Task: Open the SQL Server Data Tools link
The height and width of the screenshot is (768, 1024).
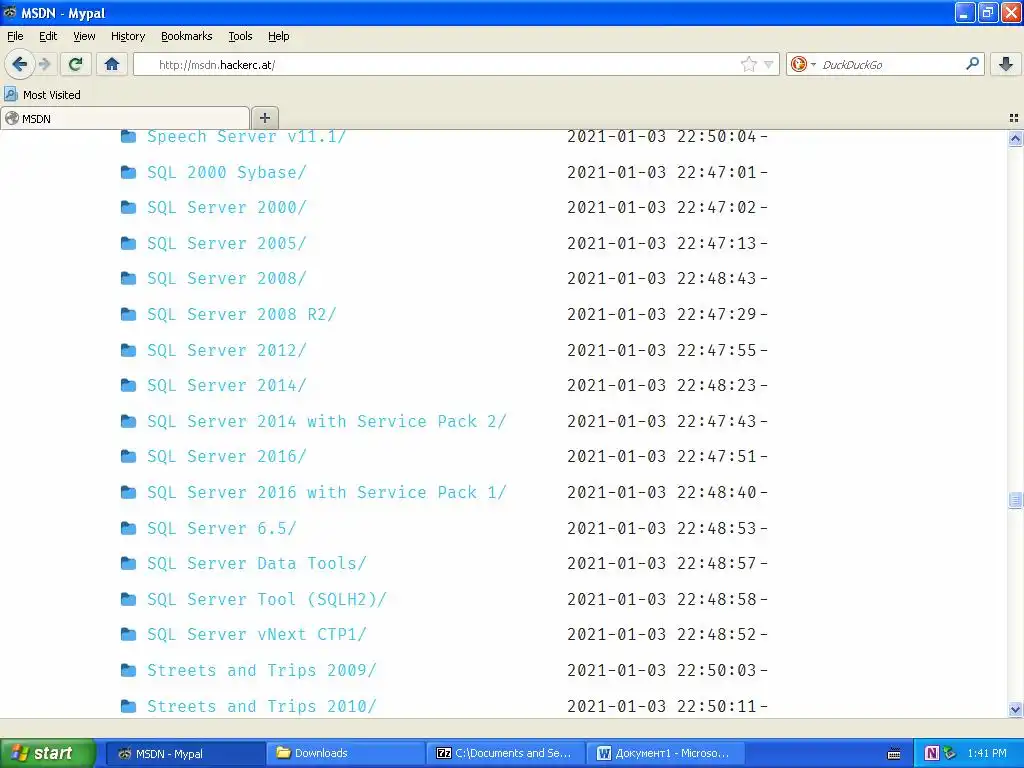Action: tap(257, 563)
